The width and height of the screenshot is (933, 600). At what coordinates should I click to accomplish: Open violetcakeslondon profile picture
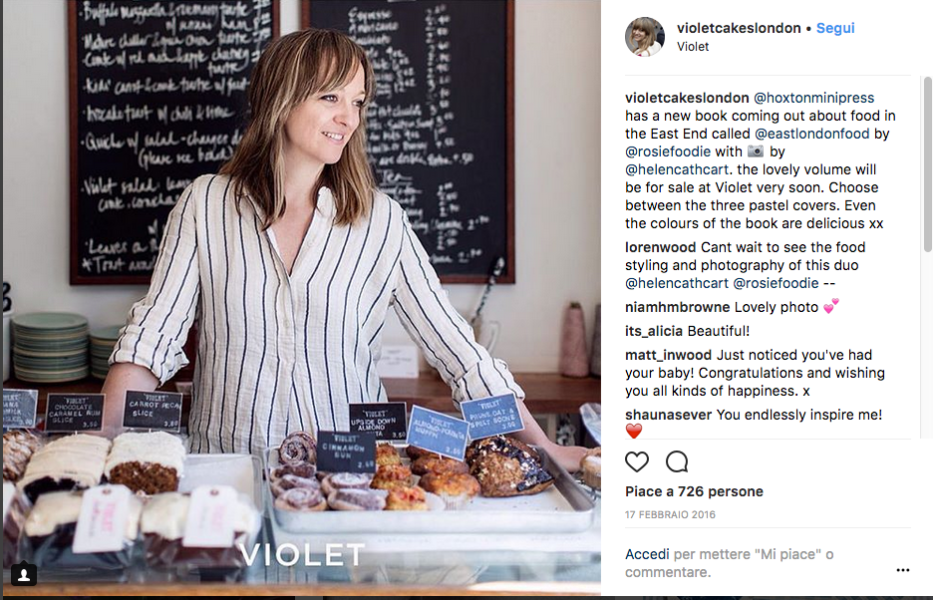point(644,36)
